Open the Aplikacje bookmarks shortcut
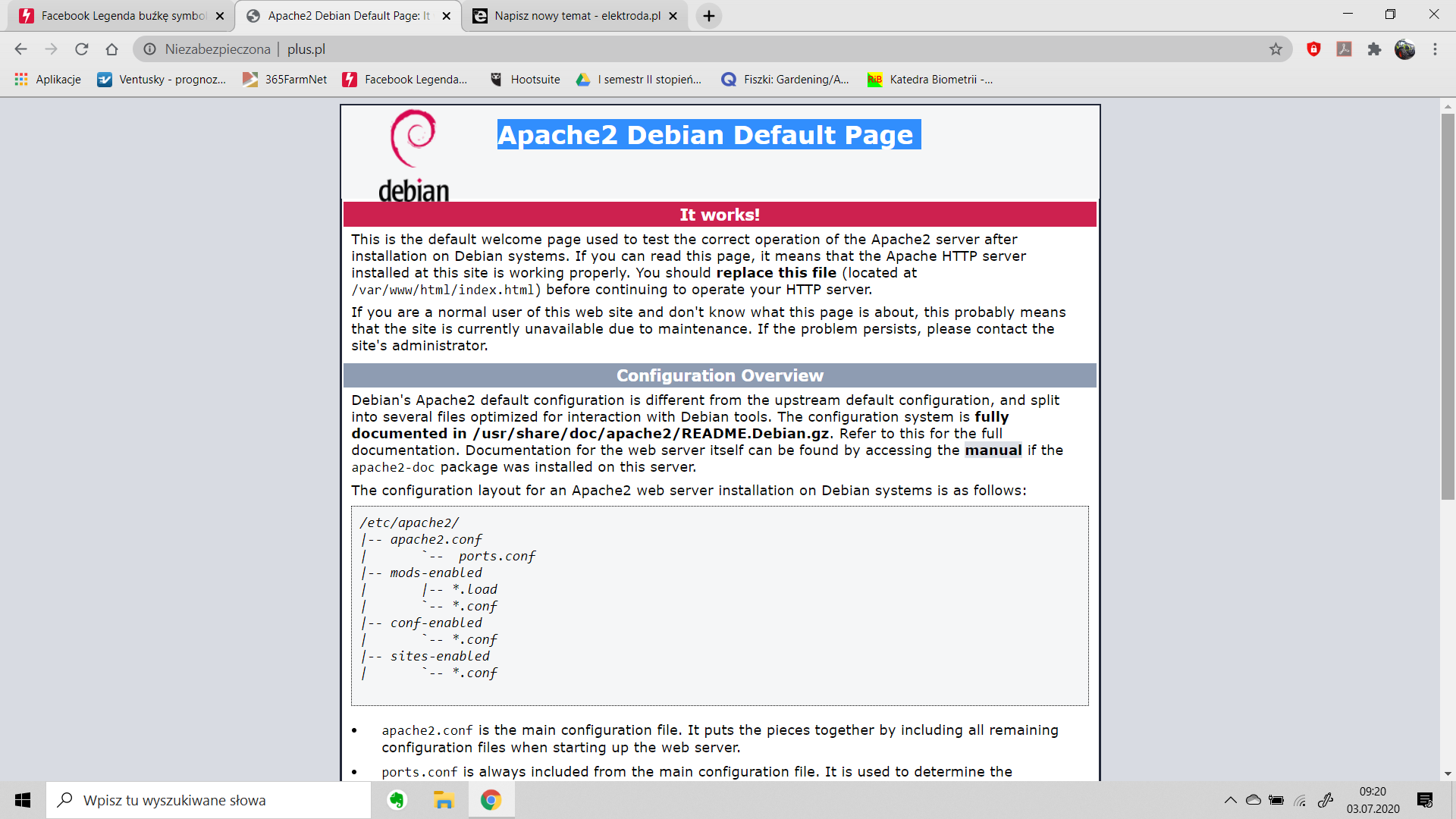This screenshot has width=1456, height=819. [x=48, y=80]
